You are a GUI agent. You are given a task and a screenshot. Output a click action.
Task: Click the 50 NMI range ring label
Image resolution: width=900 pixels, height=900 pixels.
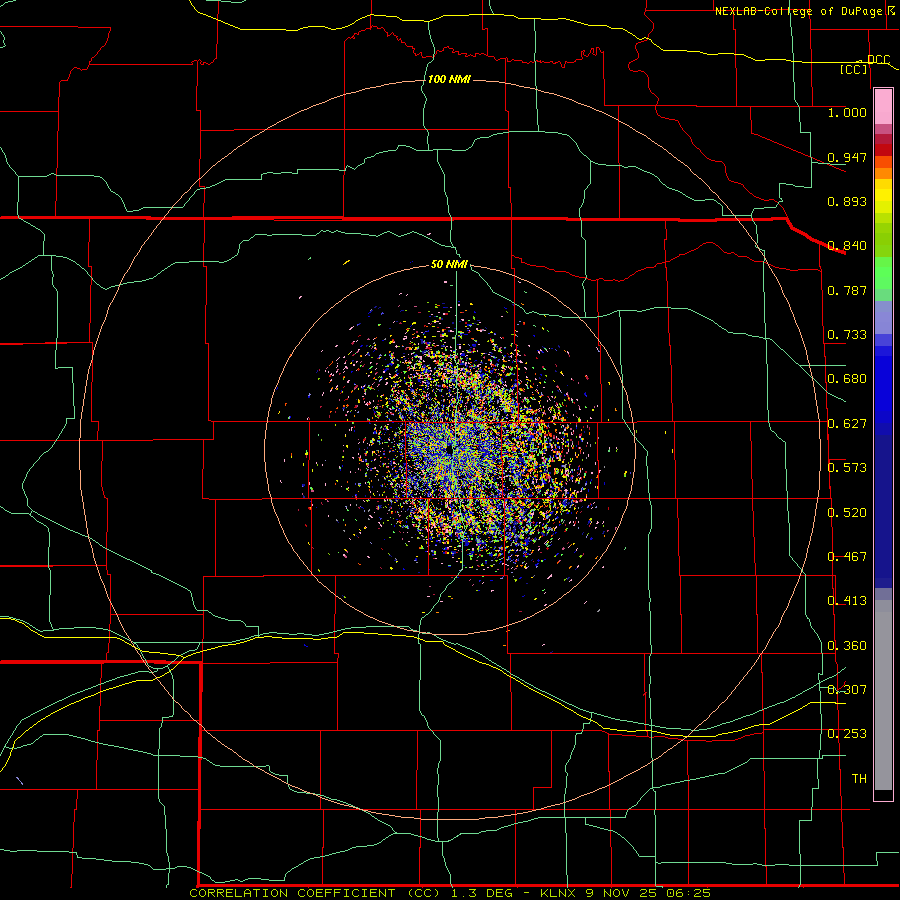449,264
